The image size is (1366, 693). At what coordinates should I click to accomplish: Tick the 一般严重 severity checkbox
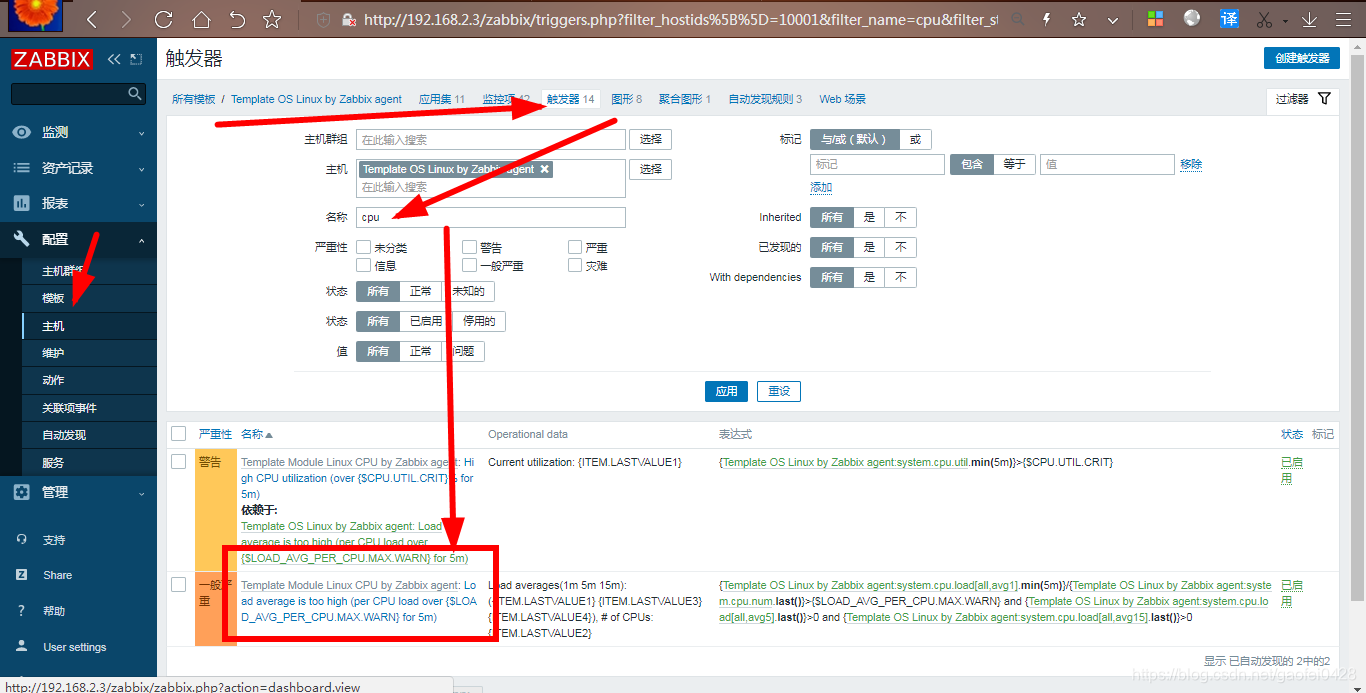470,265
